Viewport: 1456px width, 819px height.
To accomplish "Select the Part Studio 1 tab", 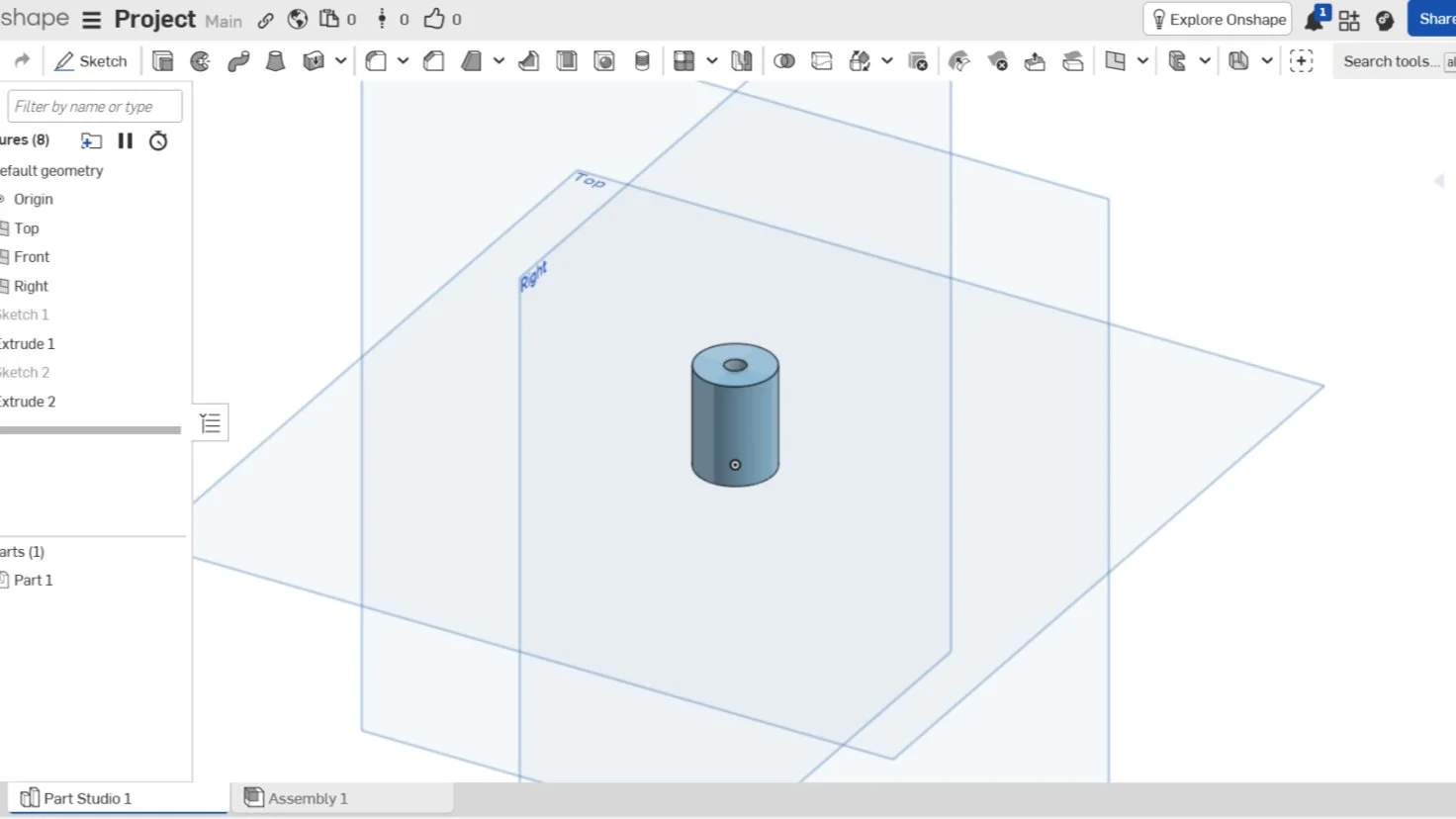I will click(x=119, y=798).
